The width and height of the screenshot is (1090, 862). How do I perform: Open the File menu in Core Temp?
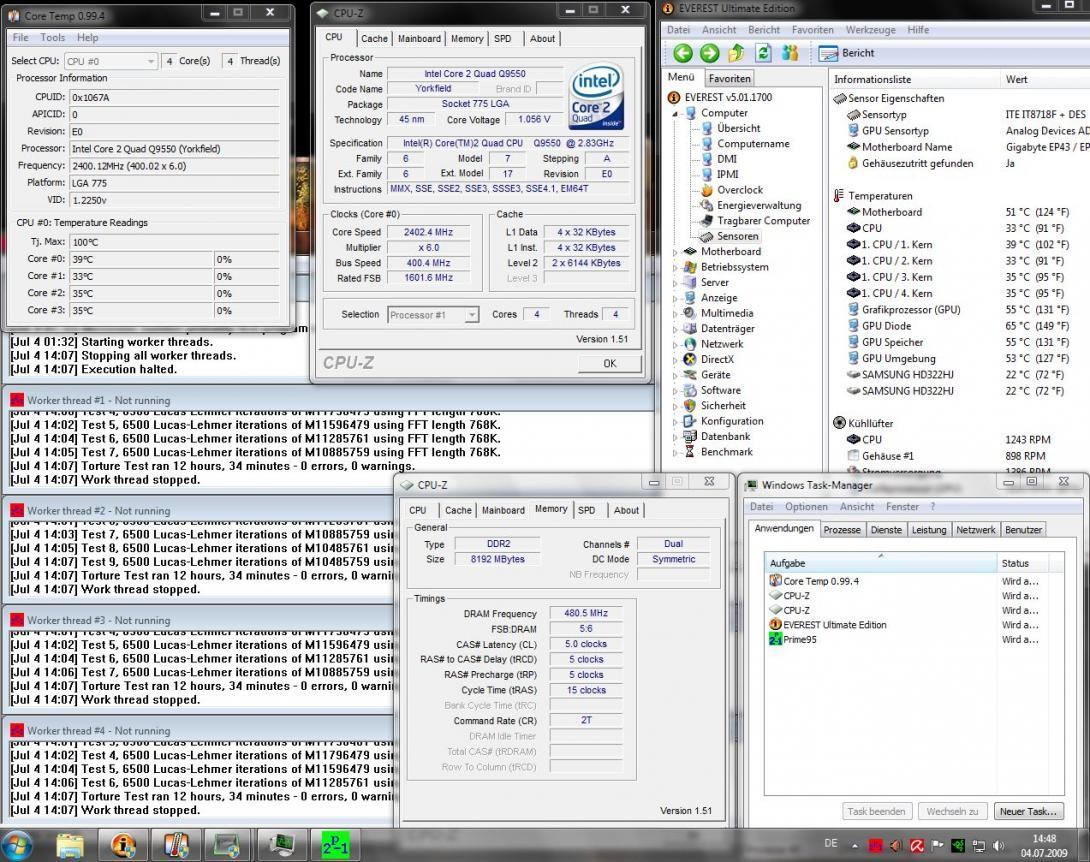(x=20, y=38)
